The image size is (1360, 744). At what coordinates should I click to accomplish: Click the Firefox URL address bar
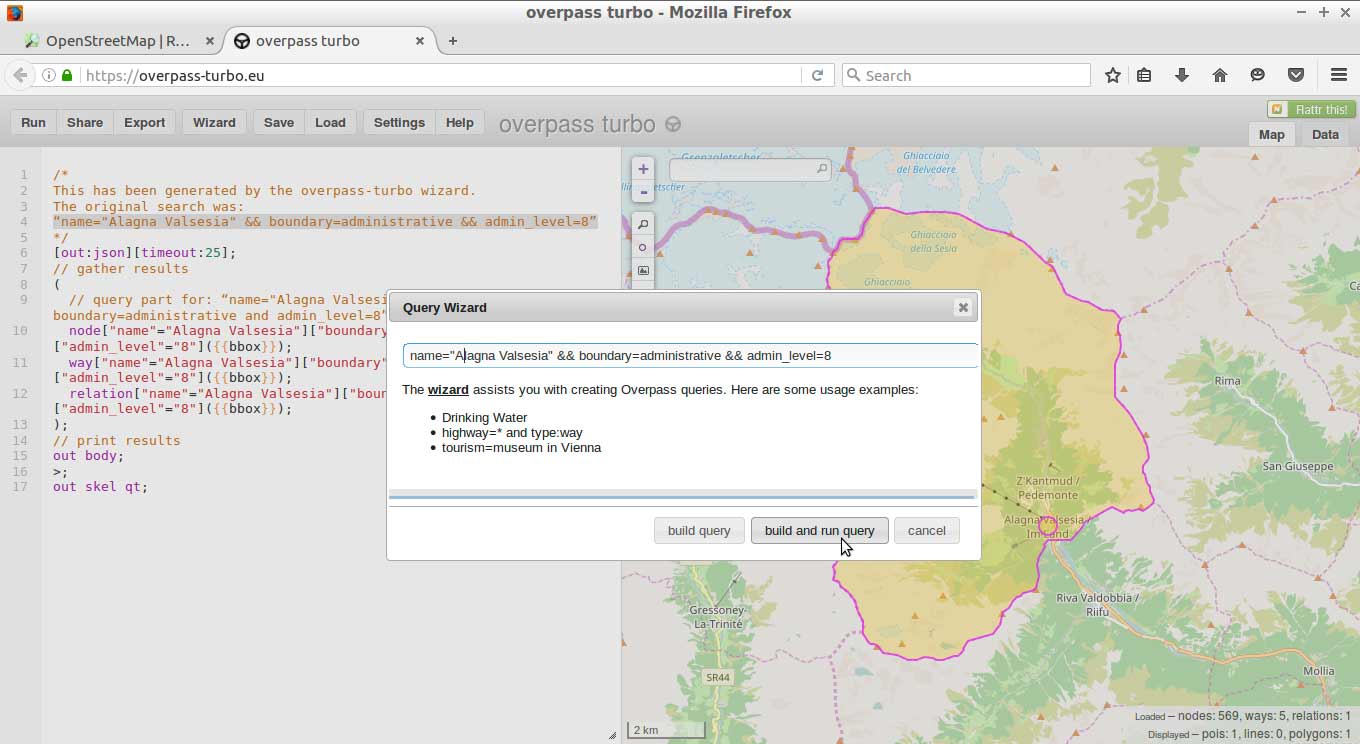440,75
